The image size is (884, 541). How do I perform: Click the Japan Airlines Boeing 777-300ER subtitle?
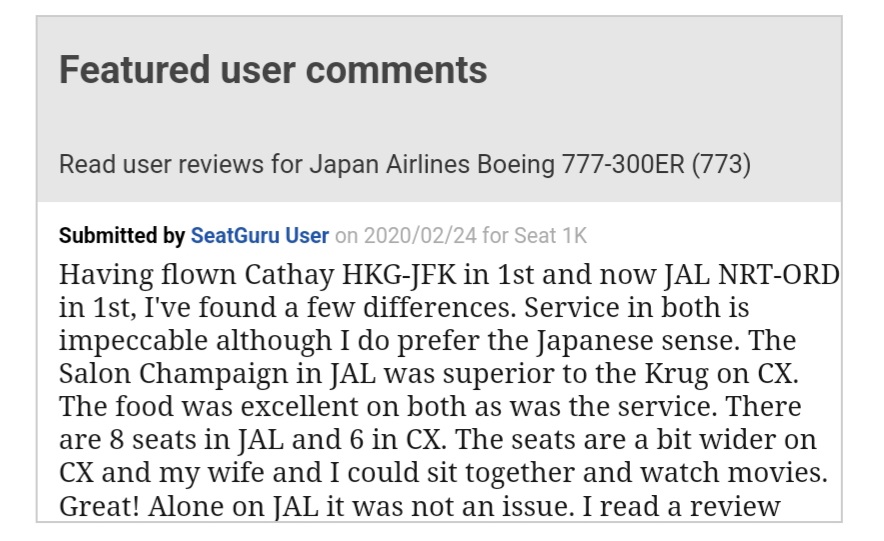(404, 163)
